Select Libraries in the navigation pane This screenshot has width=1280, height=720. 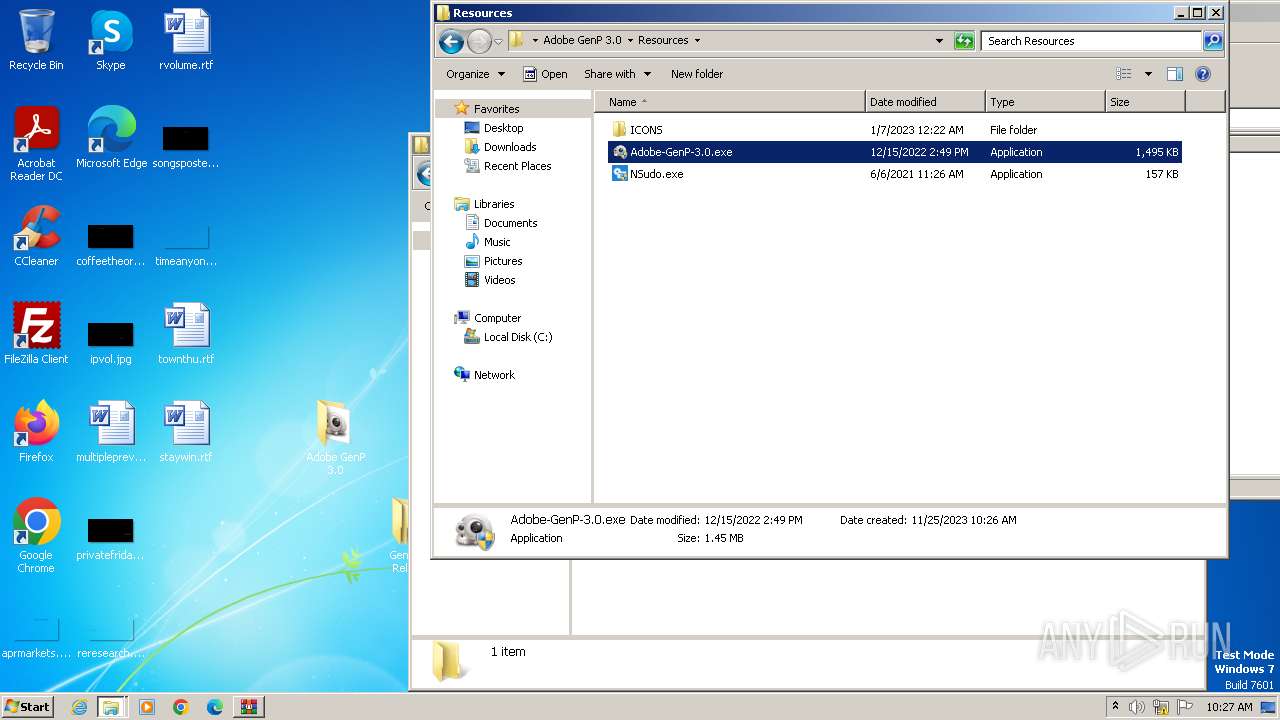pos(494,204)
